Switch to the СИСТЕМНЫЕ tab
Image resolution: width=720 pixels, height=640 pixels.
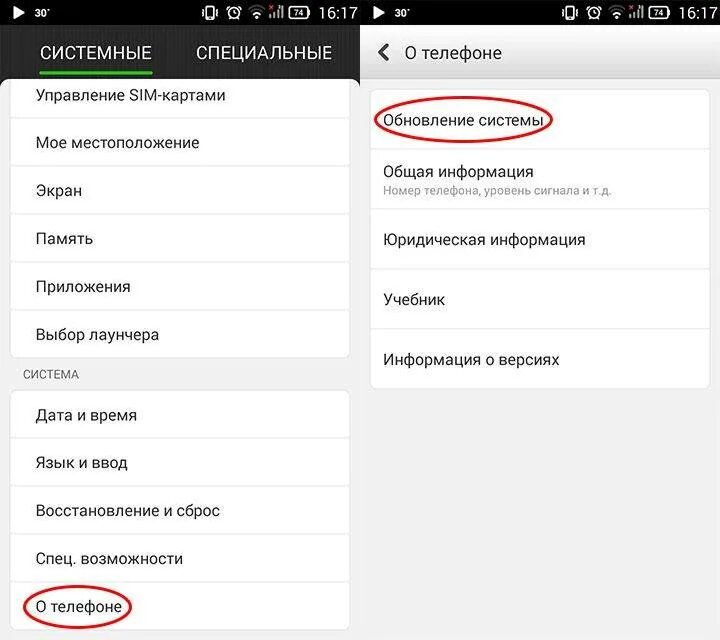96,53
